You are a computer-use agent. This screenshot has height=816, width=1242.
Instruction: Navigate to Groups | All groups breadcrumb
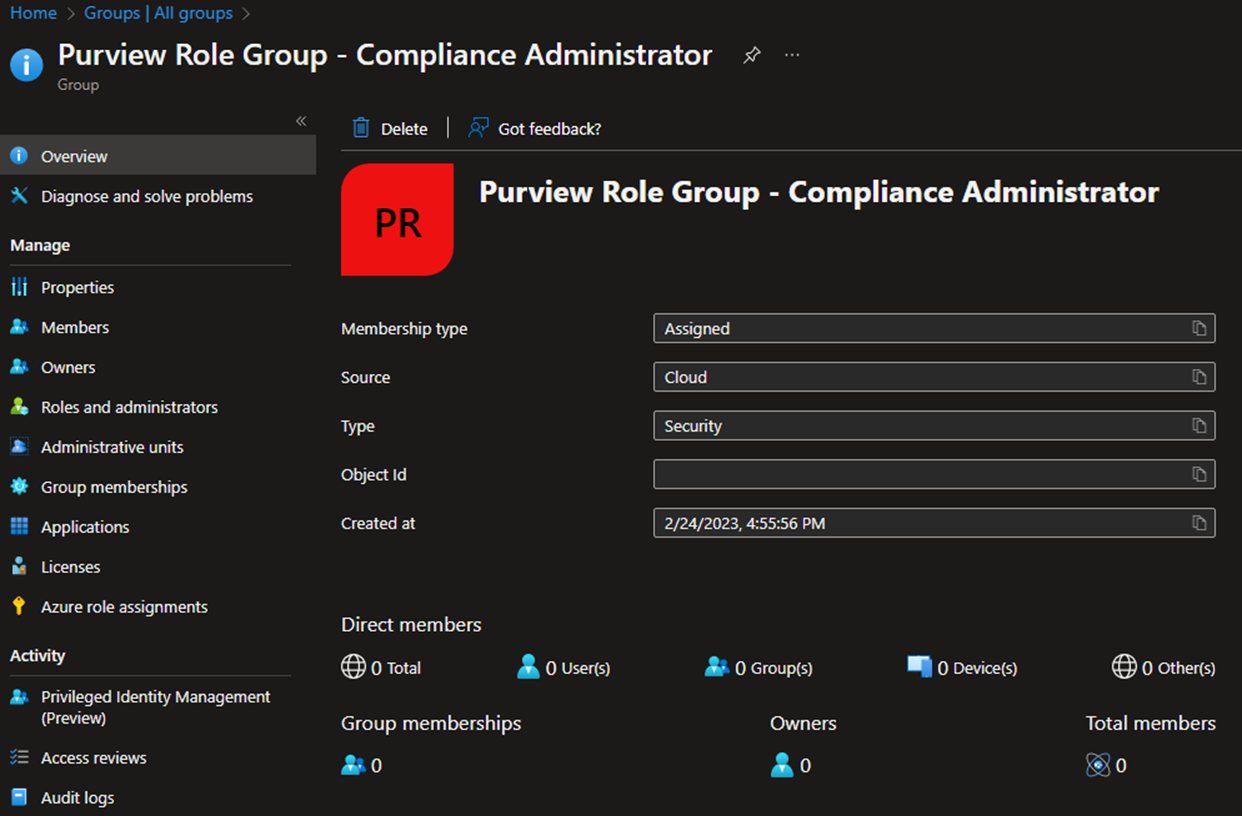coord(158,12)
